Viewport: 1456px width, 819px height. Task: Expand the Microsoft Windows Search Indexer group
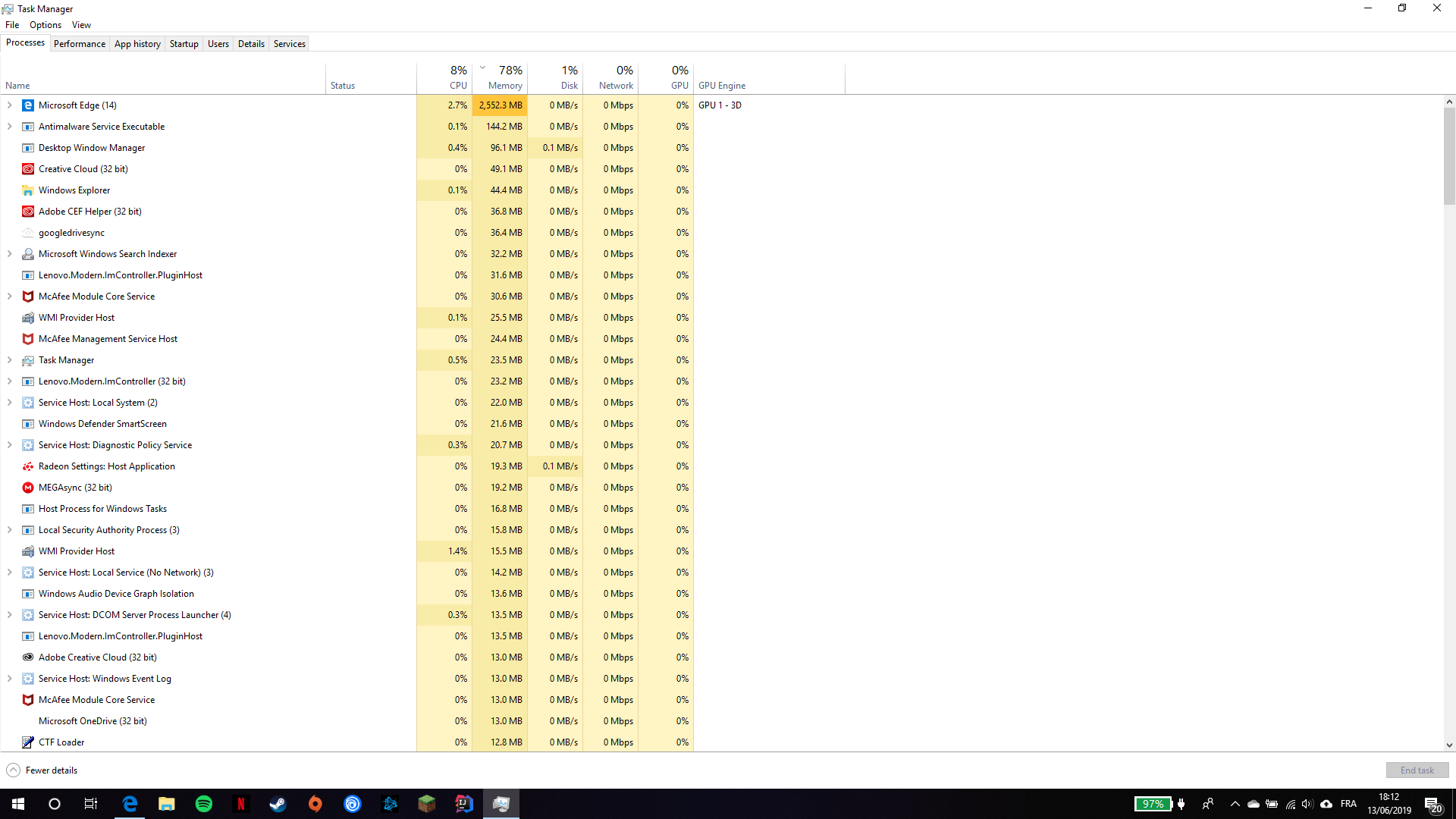(x=10, y=254)
